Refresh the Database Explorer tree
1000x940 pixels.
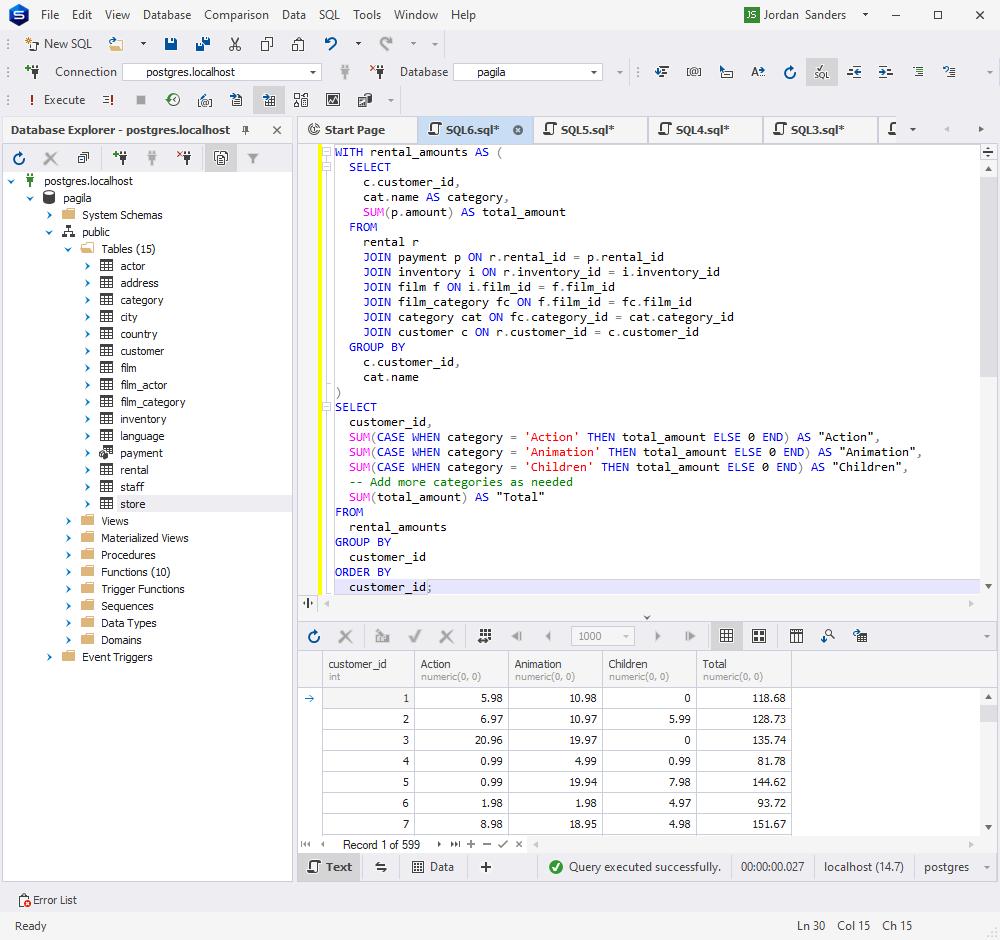[18, 157]
